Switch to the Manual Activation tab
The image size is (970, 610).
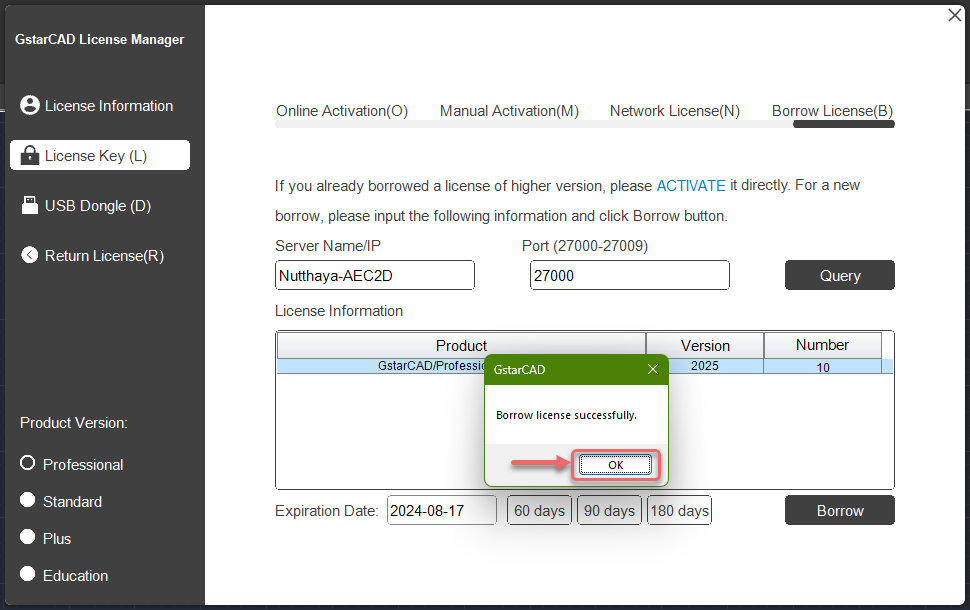(508, 111)
